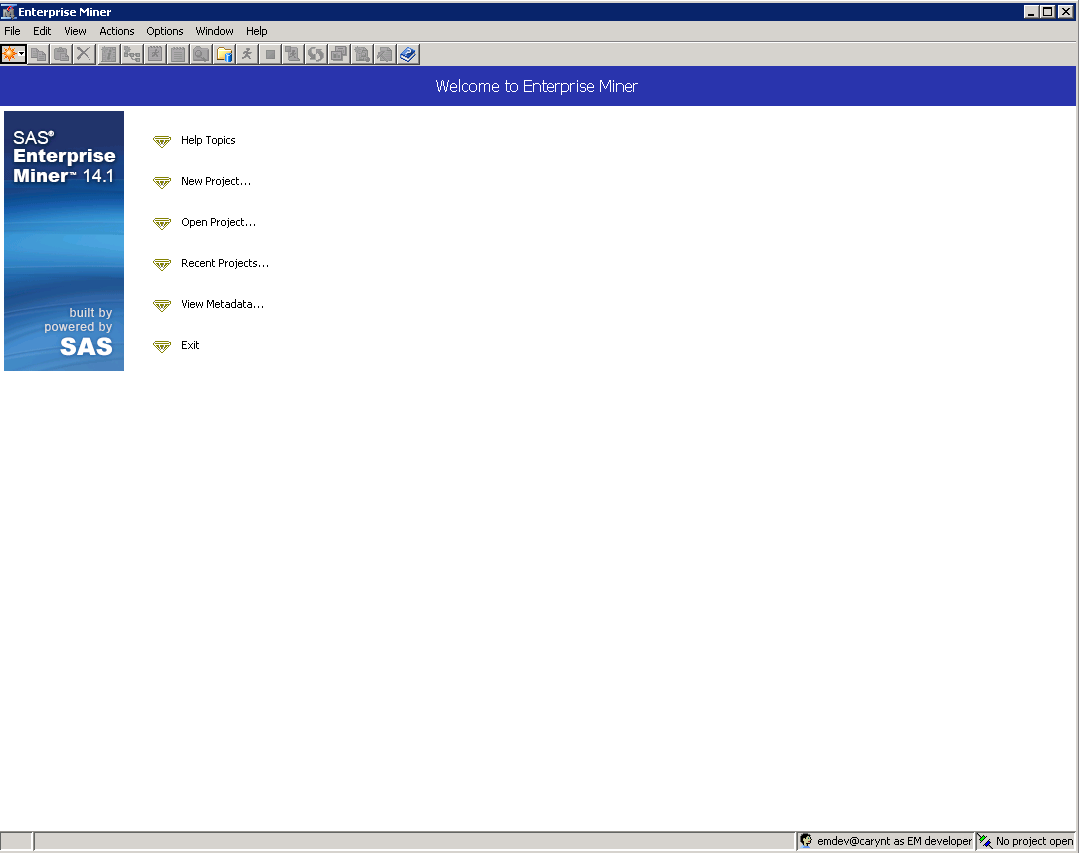Click the View Metadata... link
The width and height of the screenshot is (1079, 853).
222,305
